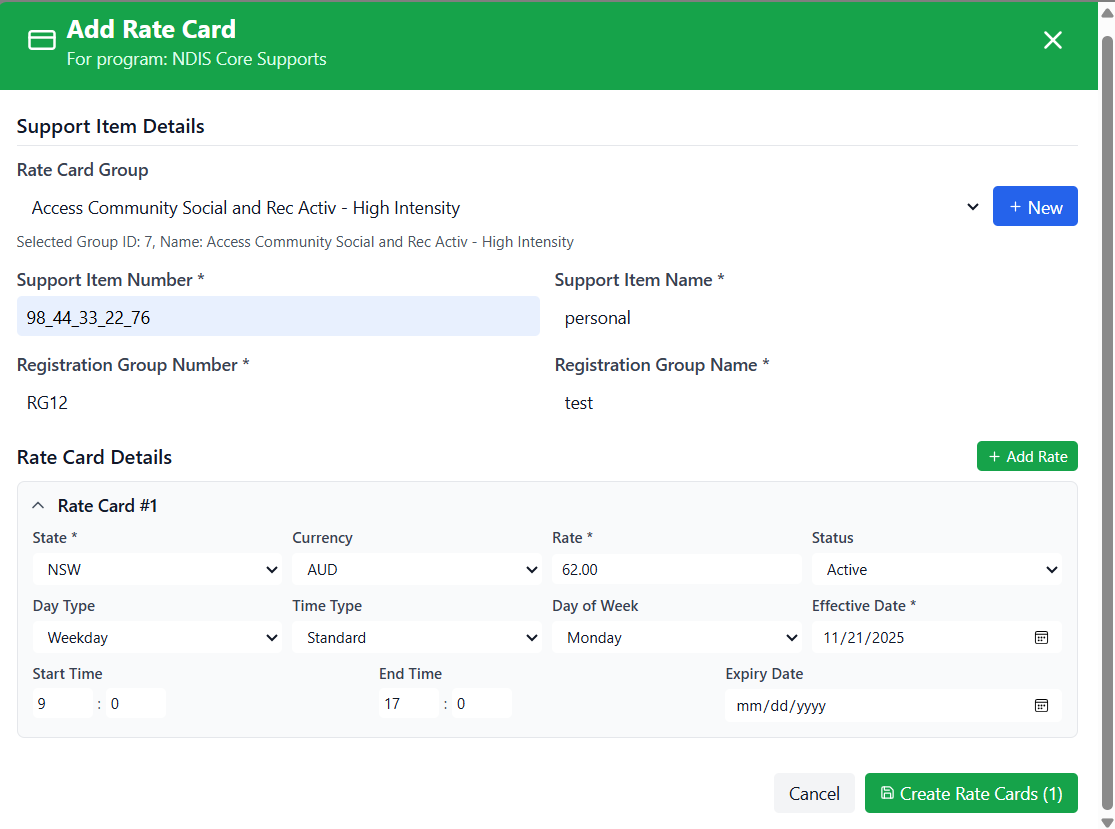Screen dimensions: 1115x829
Task: Expand the Status dropdown showing Active
Action: pyautogui.click(x=936, y=570)
